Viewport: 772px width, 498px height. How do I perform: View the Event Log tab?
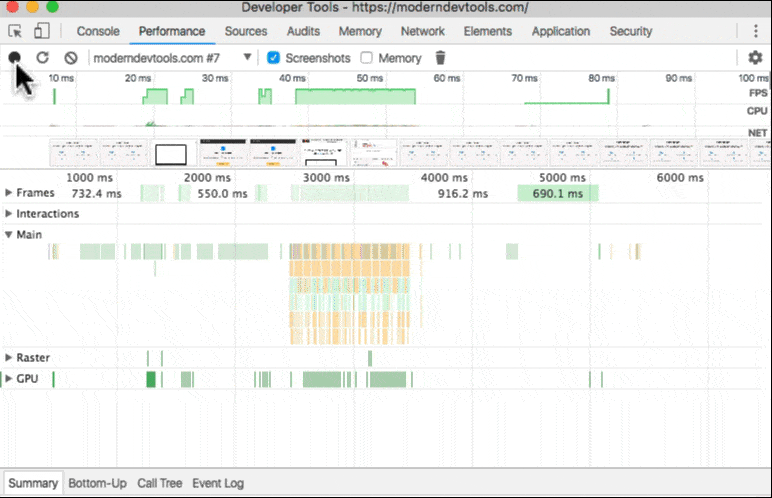pos(218,483)
